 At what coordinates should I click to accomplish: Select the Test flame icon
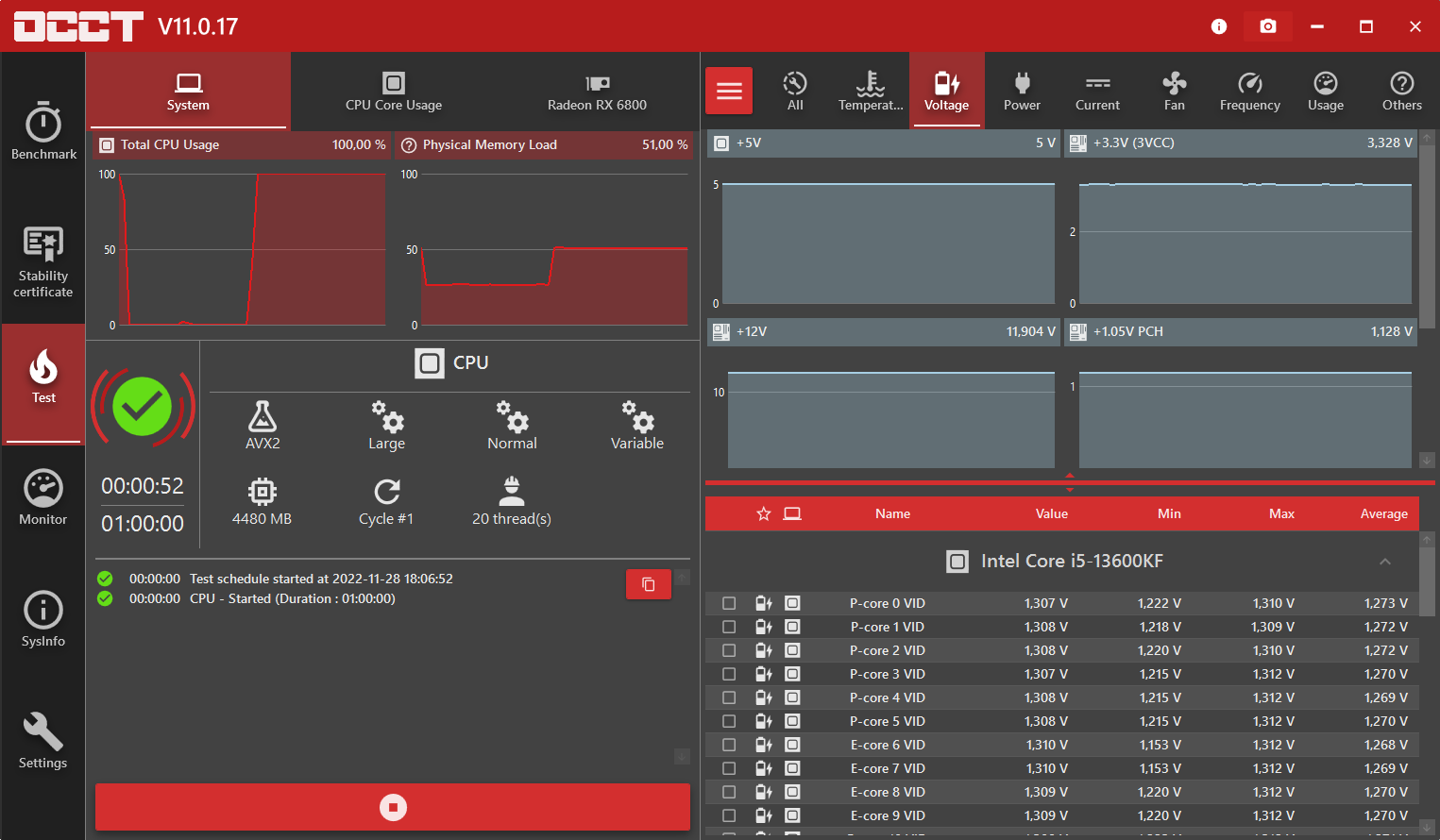[43, 367]
